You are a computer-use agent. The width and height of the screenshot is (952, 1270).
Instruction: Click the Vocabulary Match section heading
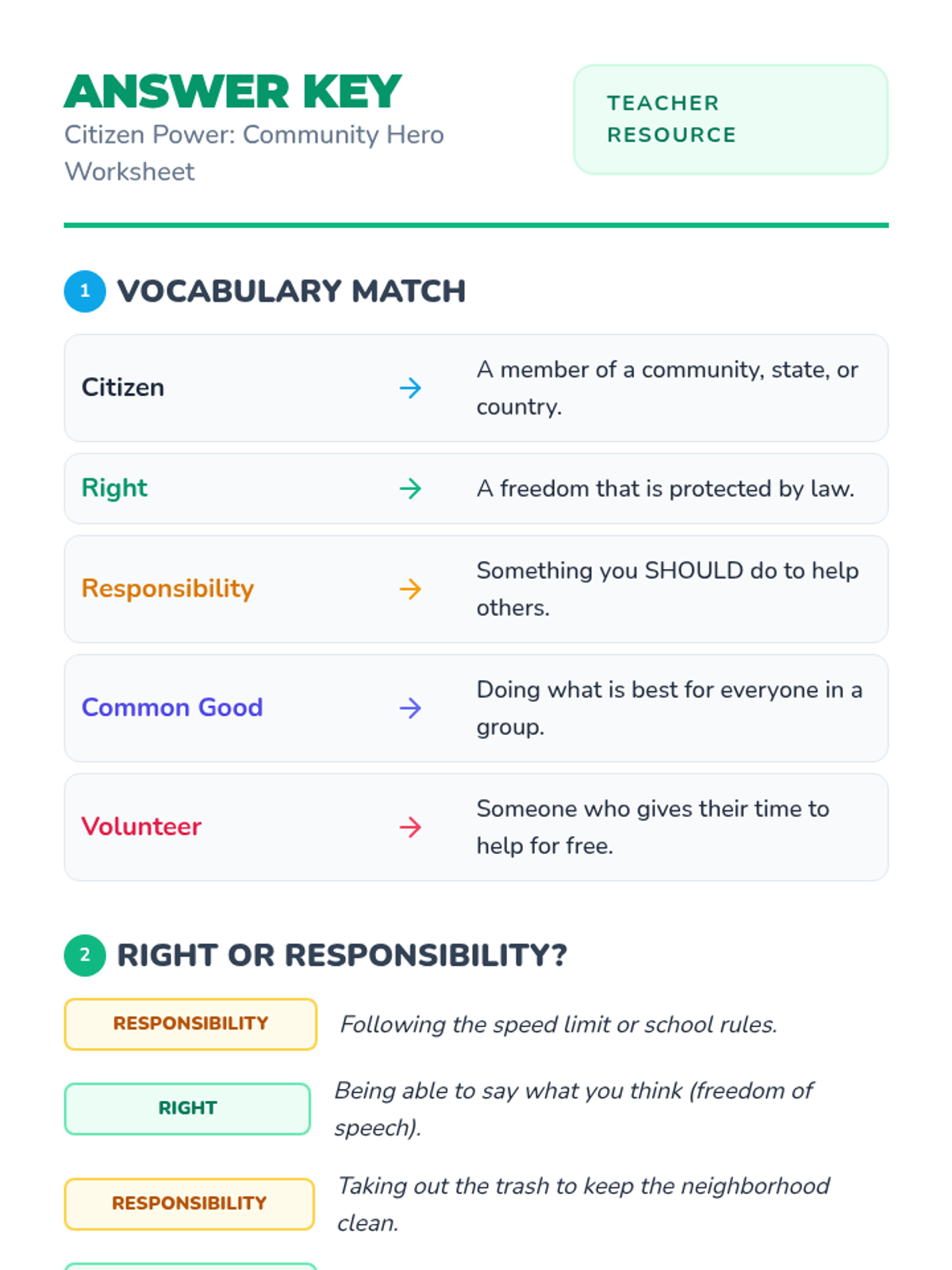(291, 291)
